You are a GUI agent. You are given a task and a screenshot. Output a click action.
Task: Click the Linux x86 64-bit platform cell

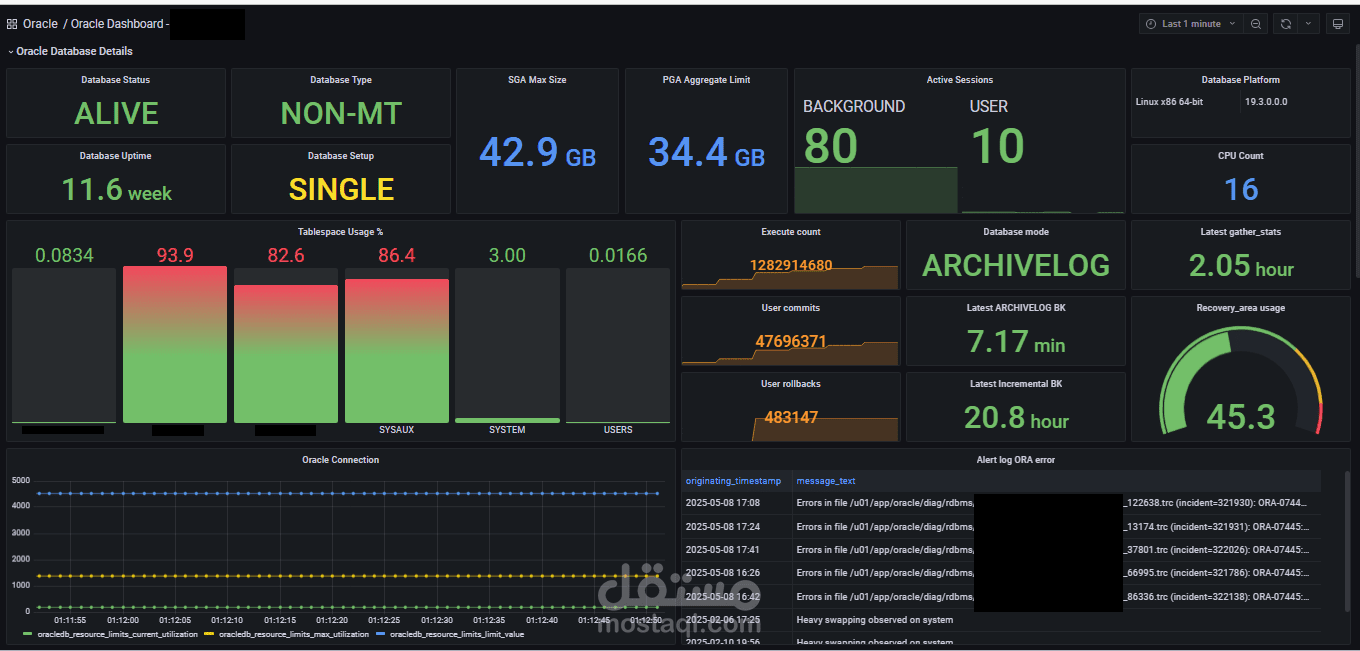click(x=1169, y=102)
